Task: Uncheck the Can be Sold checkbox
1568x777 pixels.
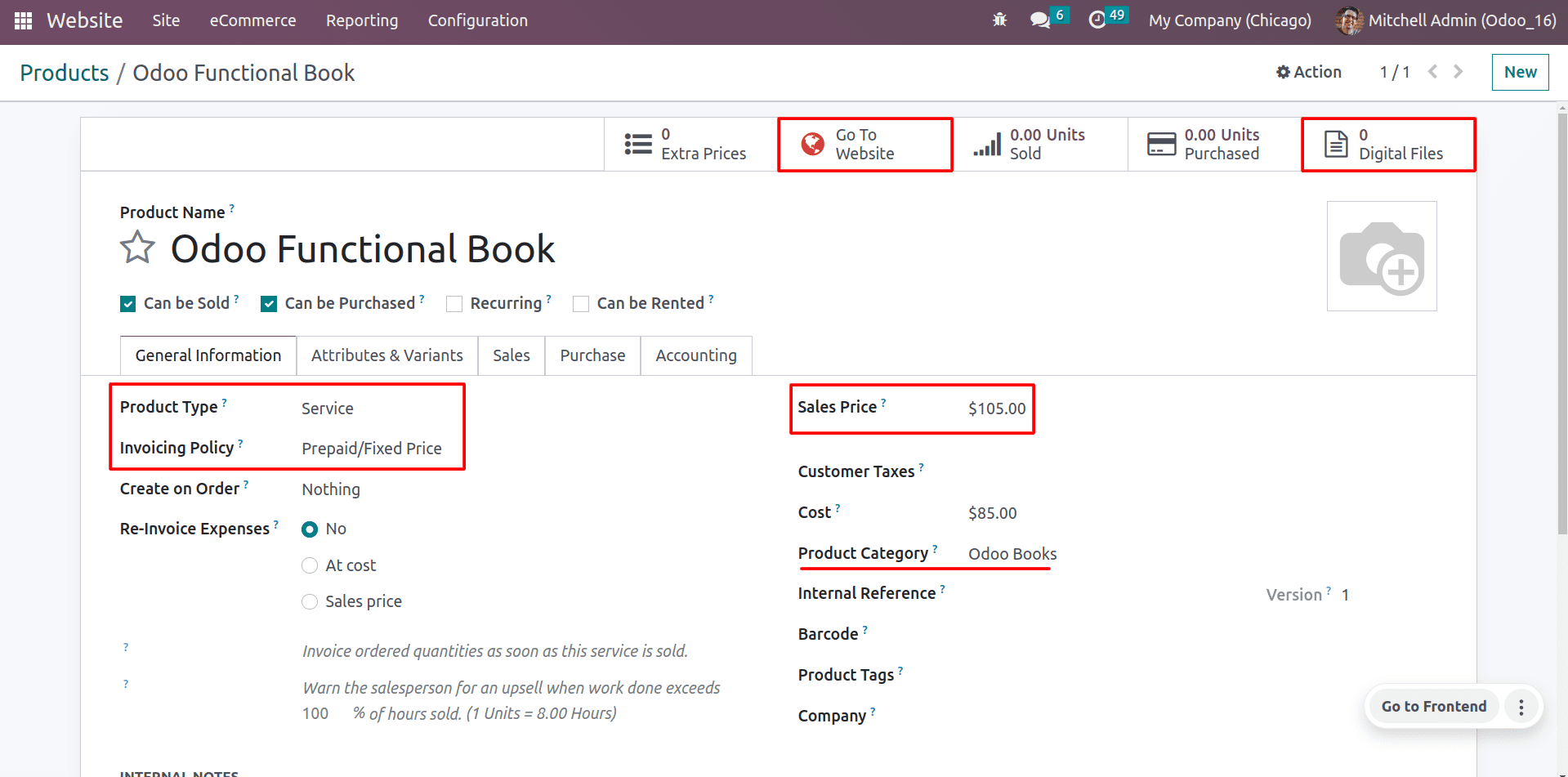Action: (128, 304)
